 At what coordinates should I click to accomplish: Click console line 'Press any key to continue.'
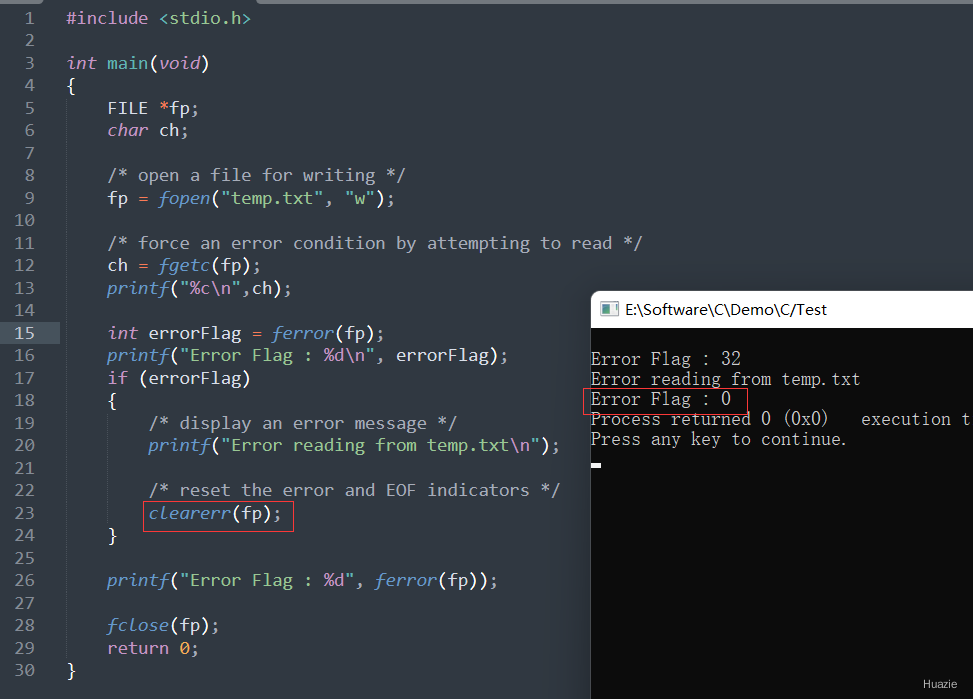coord(719,440)
